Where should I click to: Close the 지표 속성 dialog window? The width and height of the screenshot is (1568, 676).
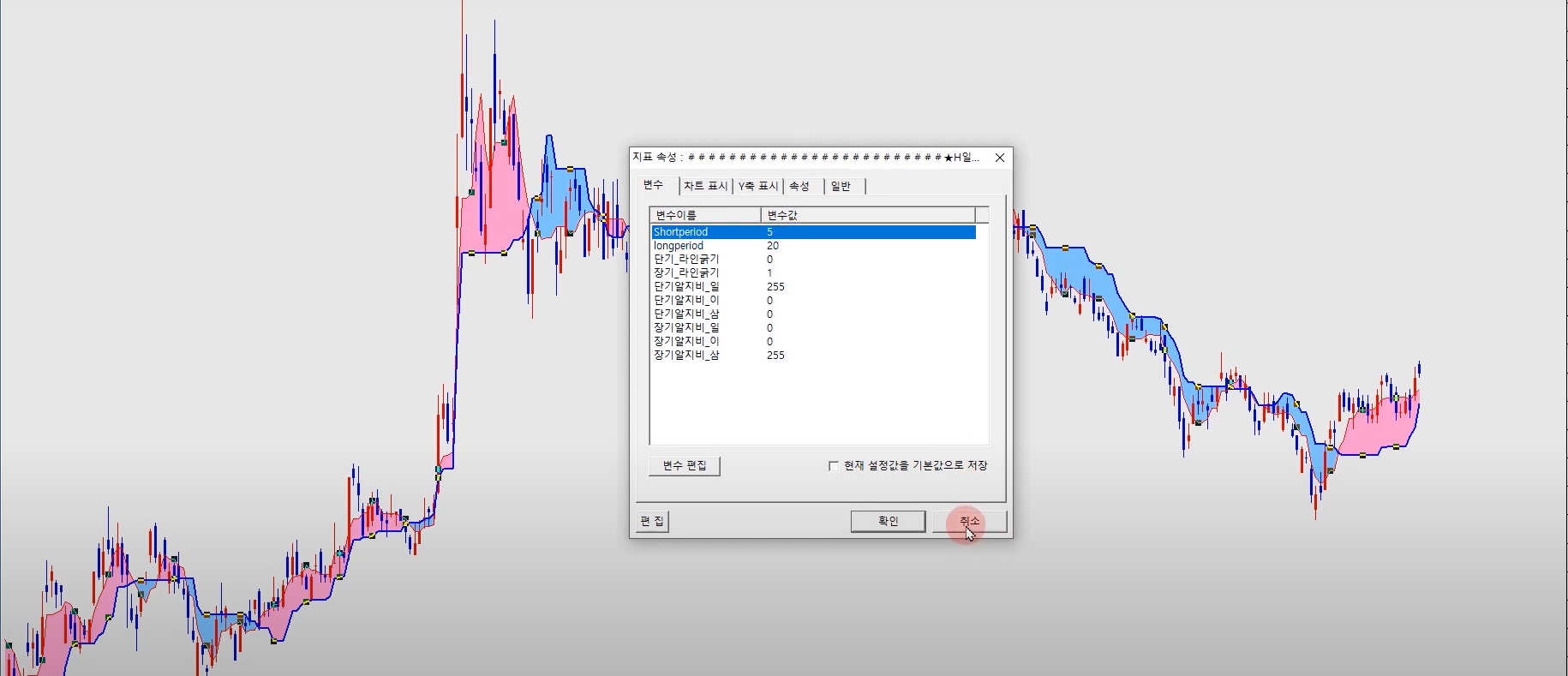click(999, 158)
